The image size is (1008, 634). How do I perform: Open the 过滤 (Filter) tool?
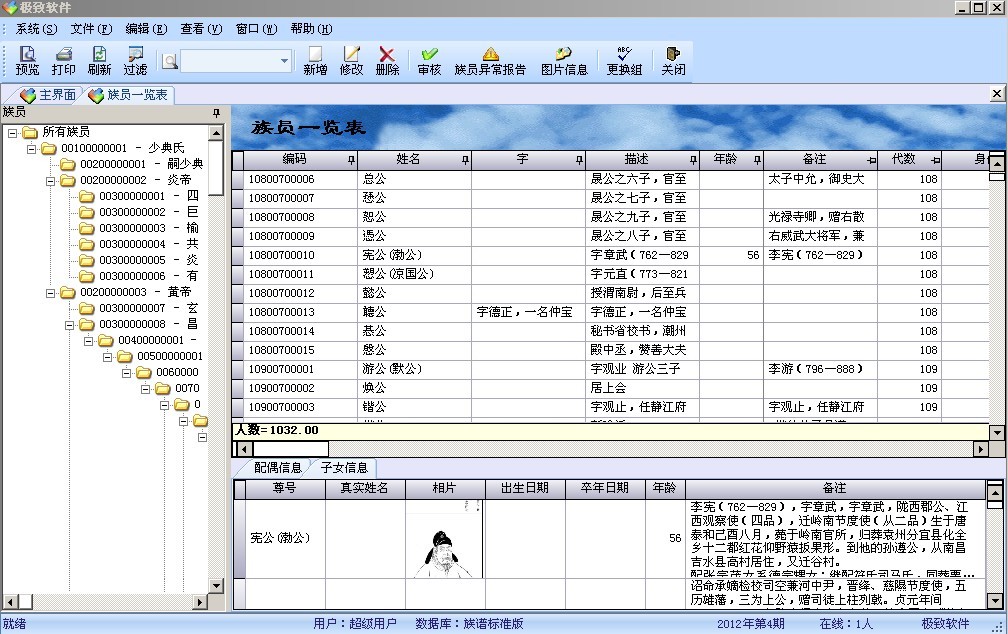135,61
